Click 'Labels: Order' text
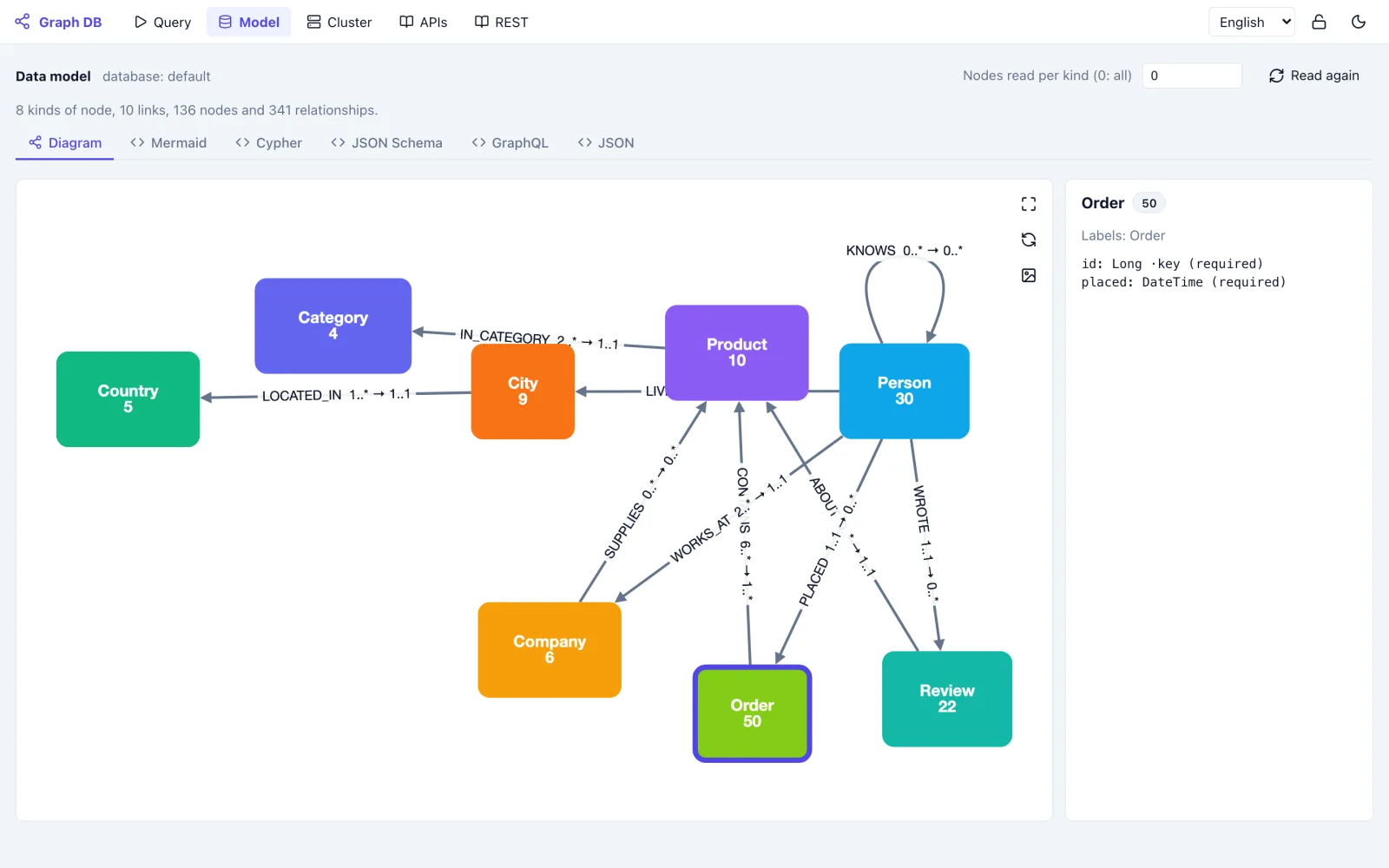 tap(1122, 235)
